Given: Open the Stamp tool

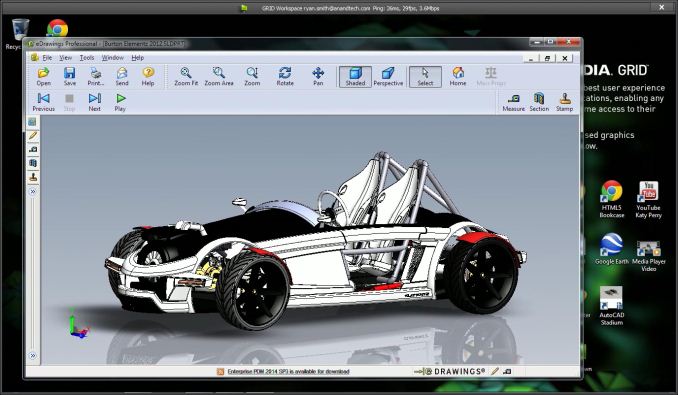Looking at the screenshot, I should pos(565,102).
